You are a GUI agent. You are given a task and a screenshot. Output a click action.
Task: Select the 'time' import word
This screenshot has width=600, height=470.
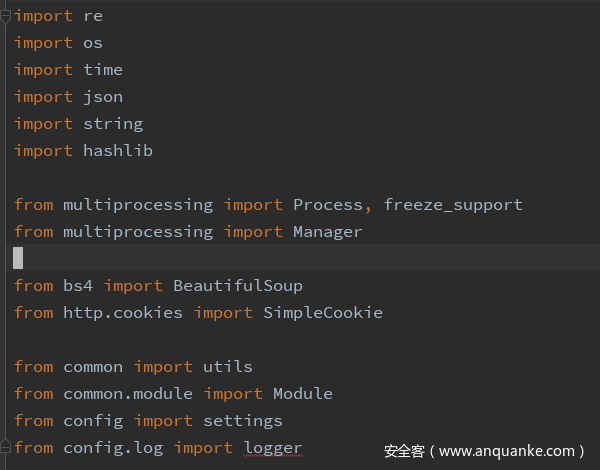(x=103, y=70)
